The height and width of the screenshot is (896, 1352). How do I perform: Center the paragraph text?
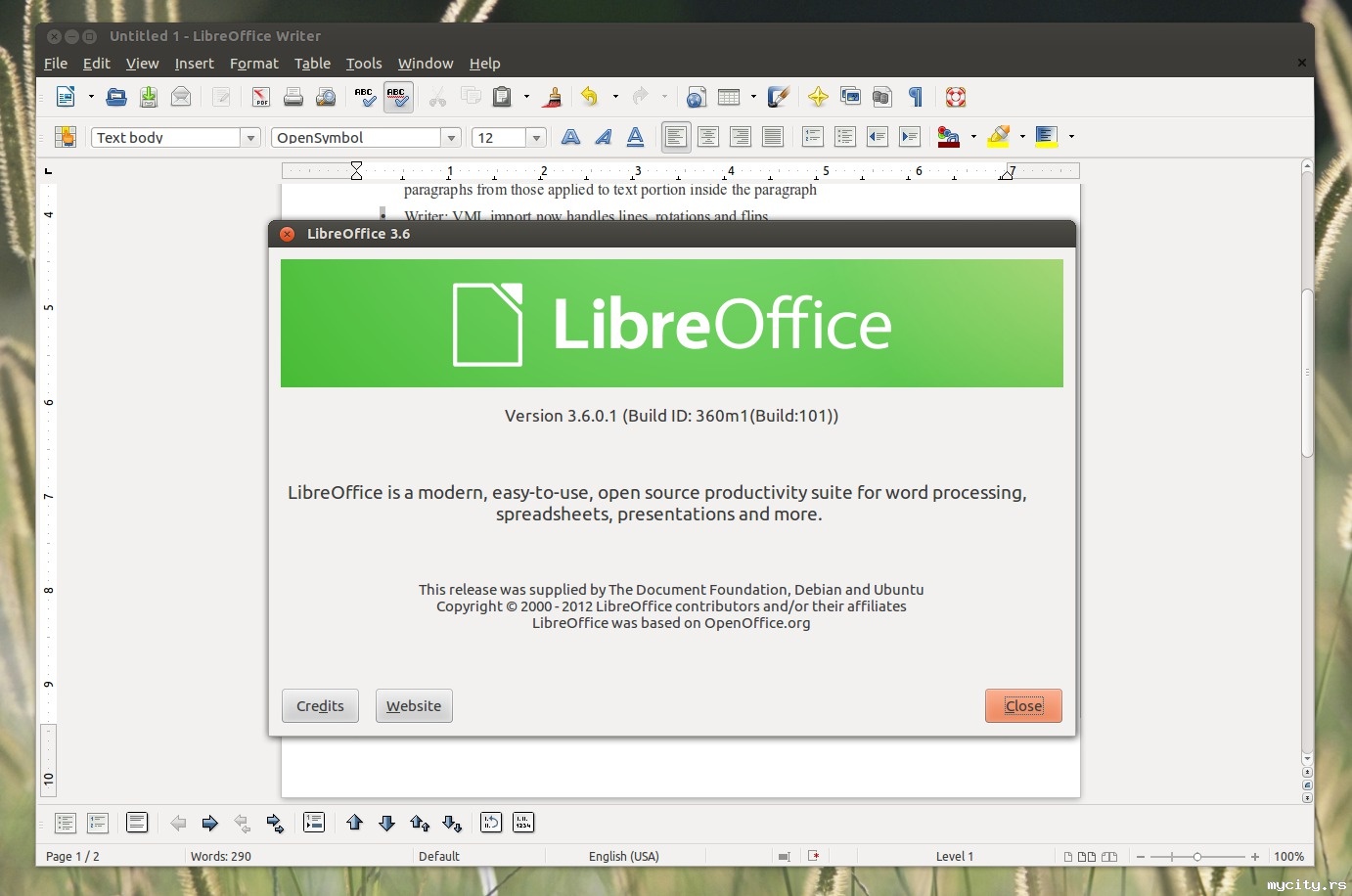click(x=708, y=137)
